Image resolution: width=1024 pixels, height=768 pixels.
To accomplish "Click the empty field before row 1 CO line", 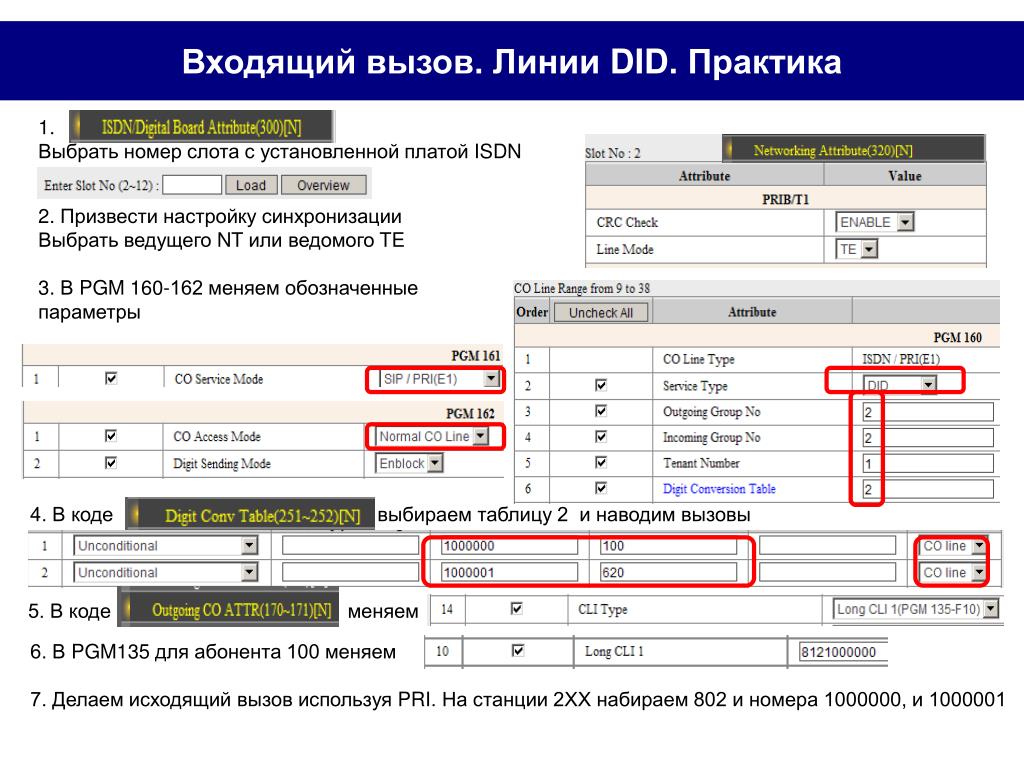I will coord(827,546).
